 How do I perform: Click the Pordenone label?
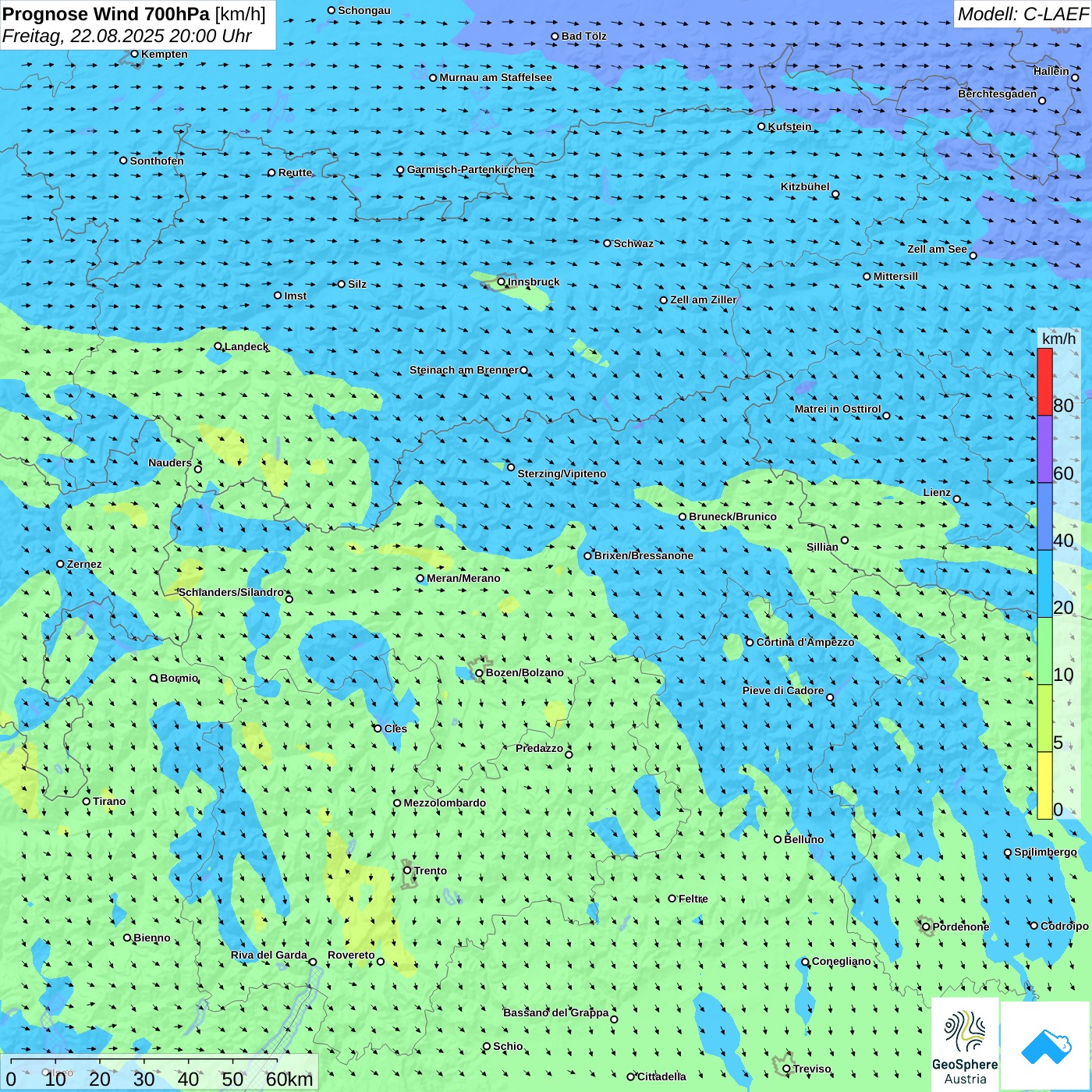tap(961, 927)
